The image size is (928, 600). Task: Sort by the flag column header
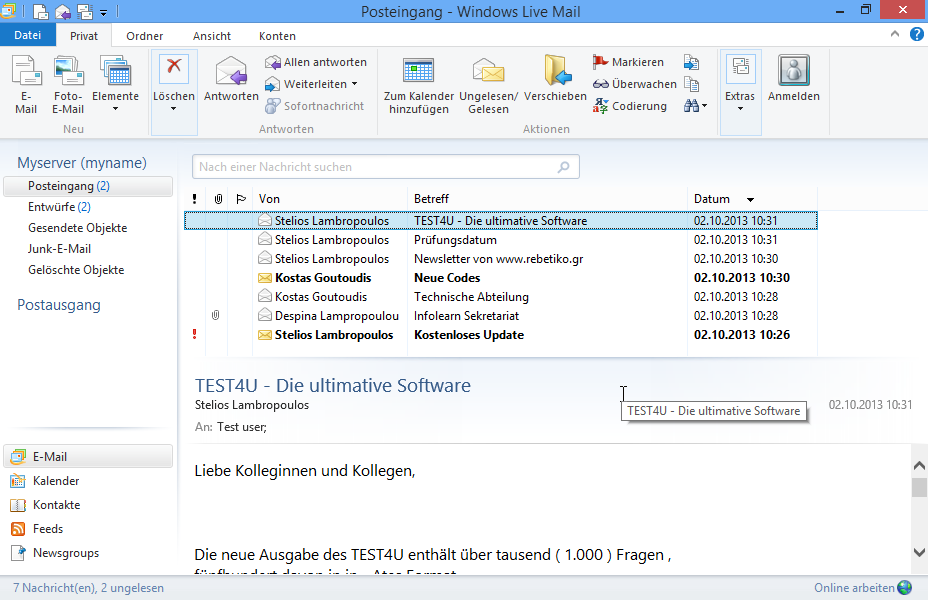(x=241, y=199)
